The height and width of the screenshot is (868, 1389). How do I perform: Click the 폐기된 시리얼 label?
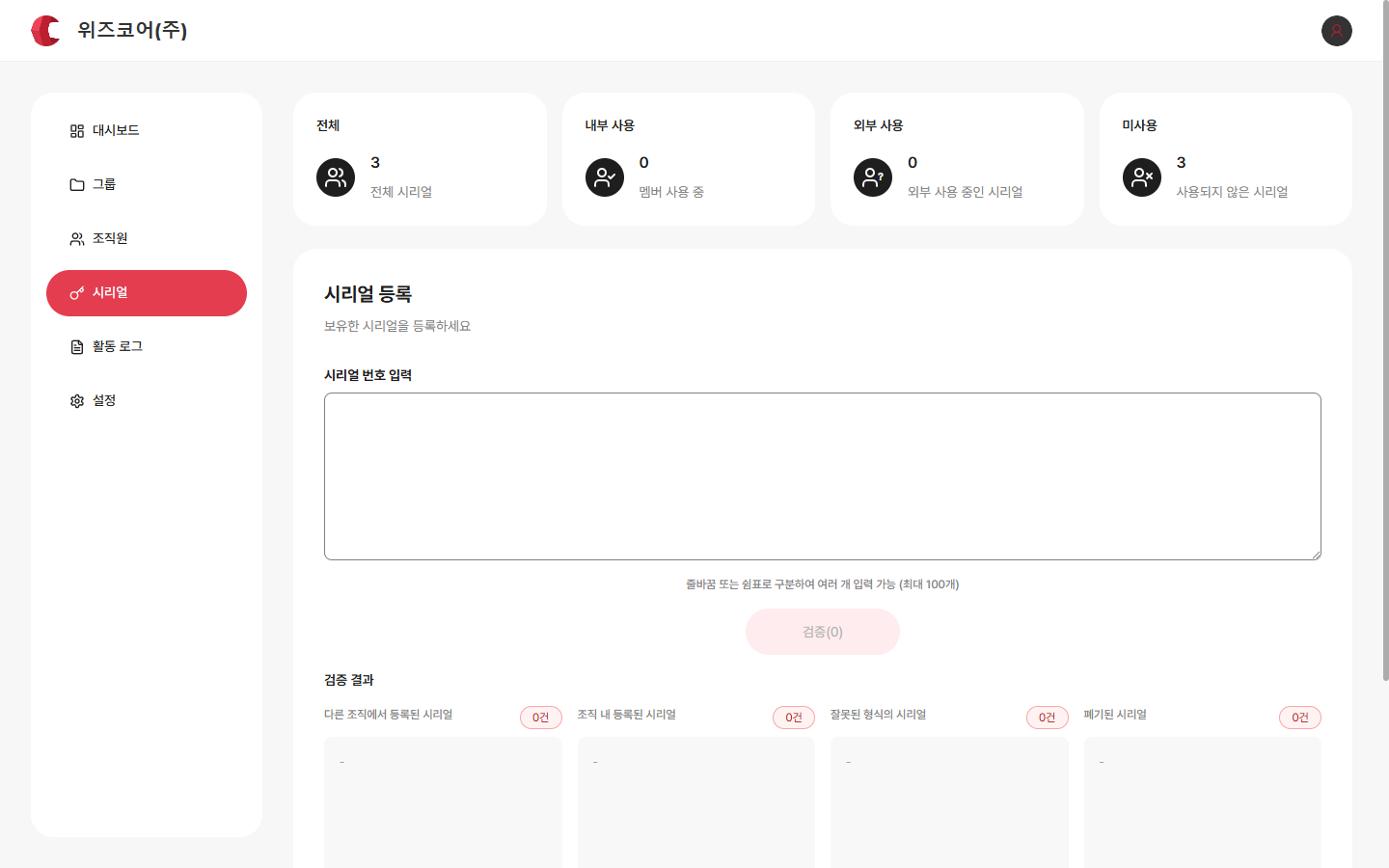click(x=1115, y=715)
